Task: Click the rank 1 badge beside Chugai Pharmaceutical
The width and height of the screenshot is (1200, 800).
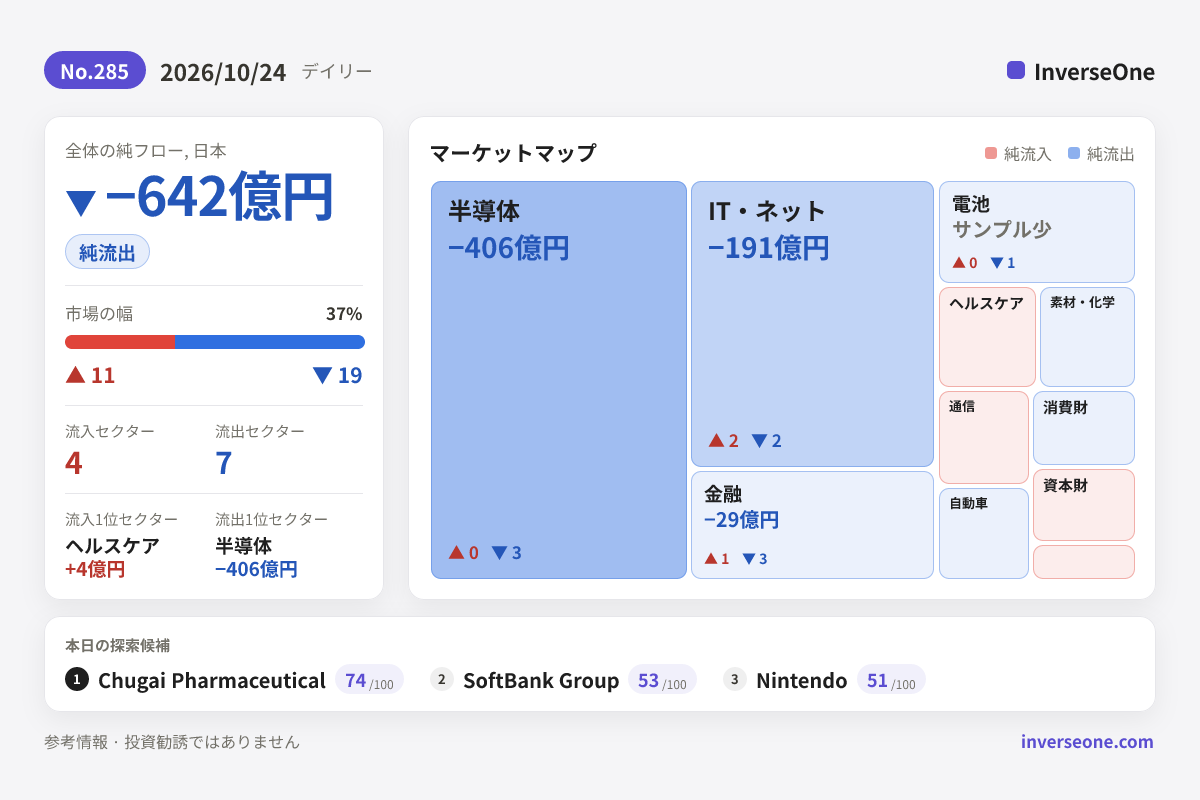Action: [77, 680]
